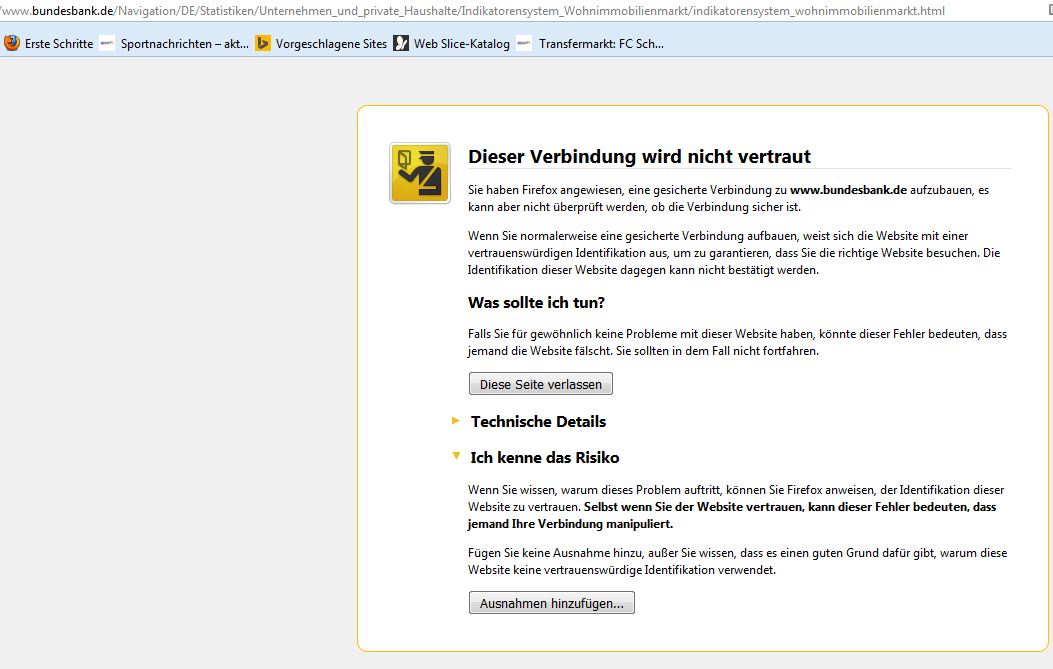
Task: Click the Was sollte ich tun? heading
Action: pos(536,303)
